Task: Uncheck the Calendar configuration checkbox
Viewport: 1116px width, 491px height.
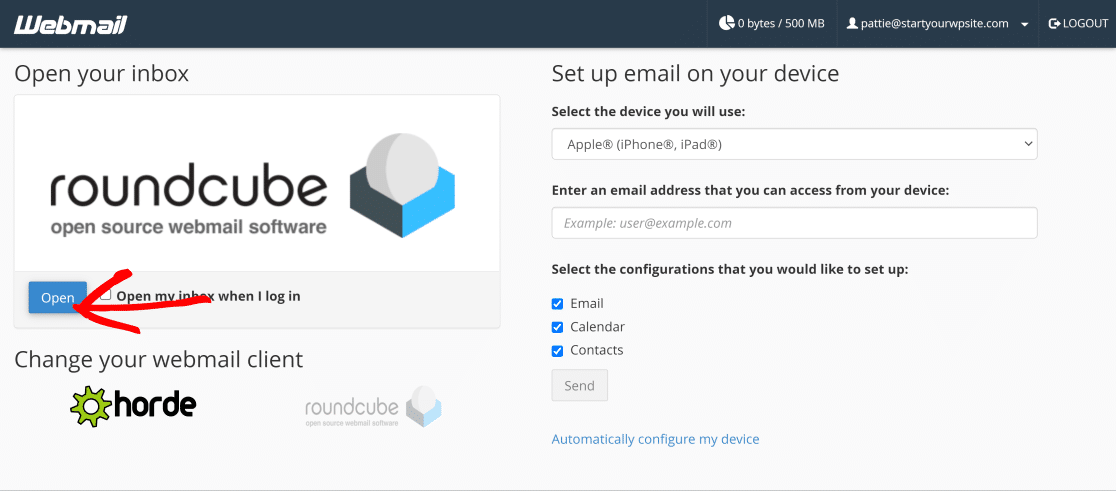Action: pos(558,327)
